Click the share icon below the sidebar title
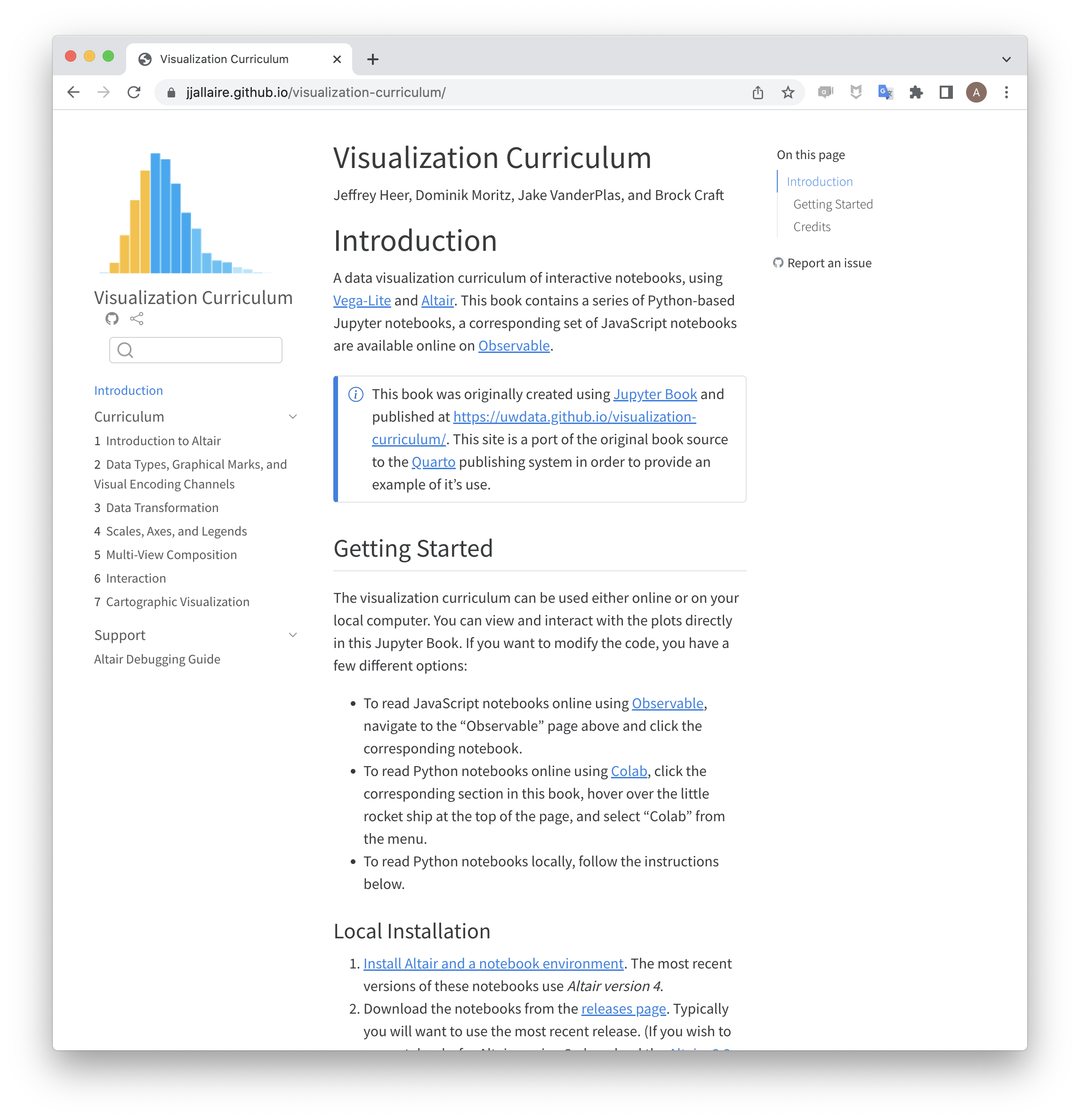 click(x=137, y=318)
